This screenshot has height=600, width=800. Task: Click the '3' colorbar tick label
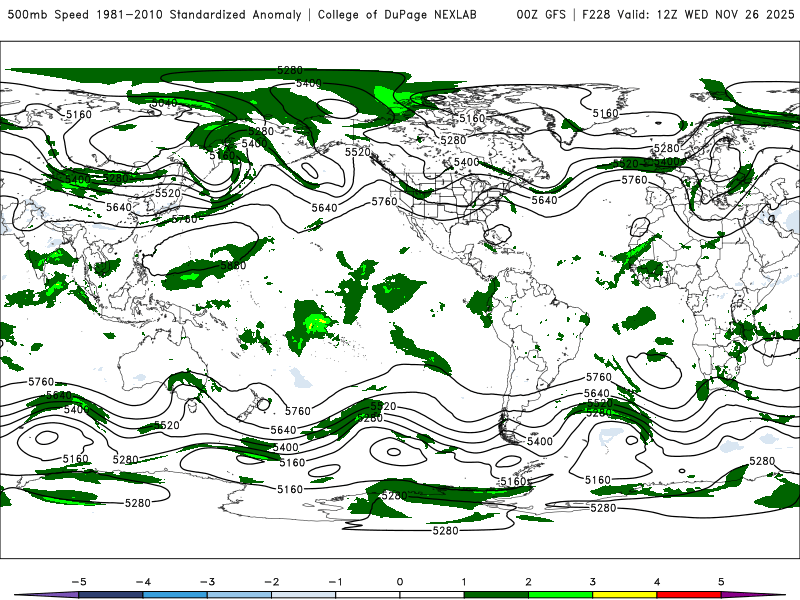coord(593,582)
